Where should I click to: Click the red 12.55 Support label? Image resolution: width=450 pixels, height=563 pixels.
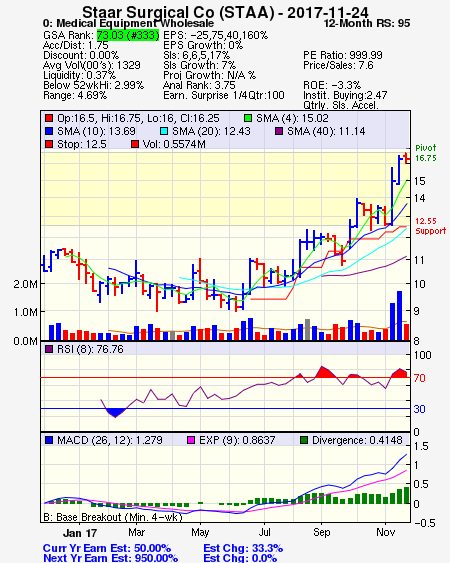(x=431, y=226)
